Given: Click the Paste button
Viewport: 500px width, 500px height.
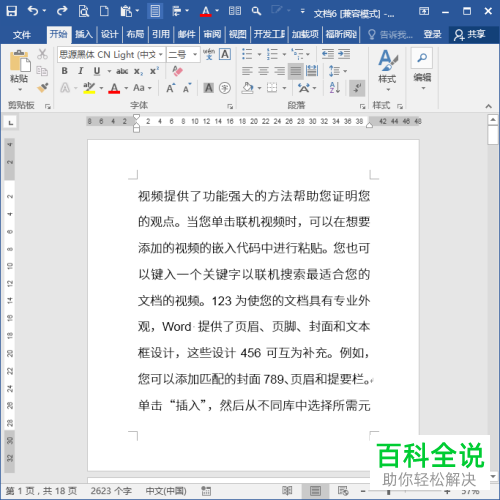Looking at the screenshot, I should click(x=19, y=71).
